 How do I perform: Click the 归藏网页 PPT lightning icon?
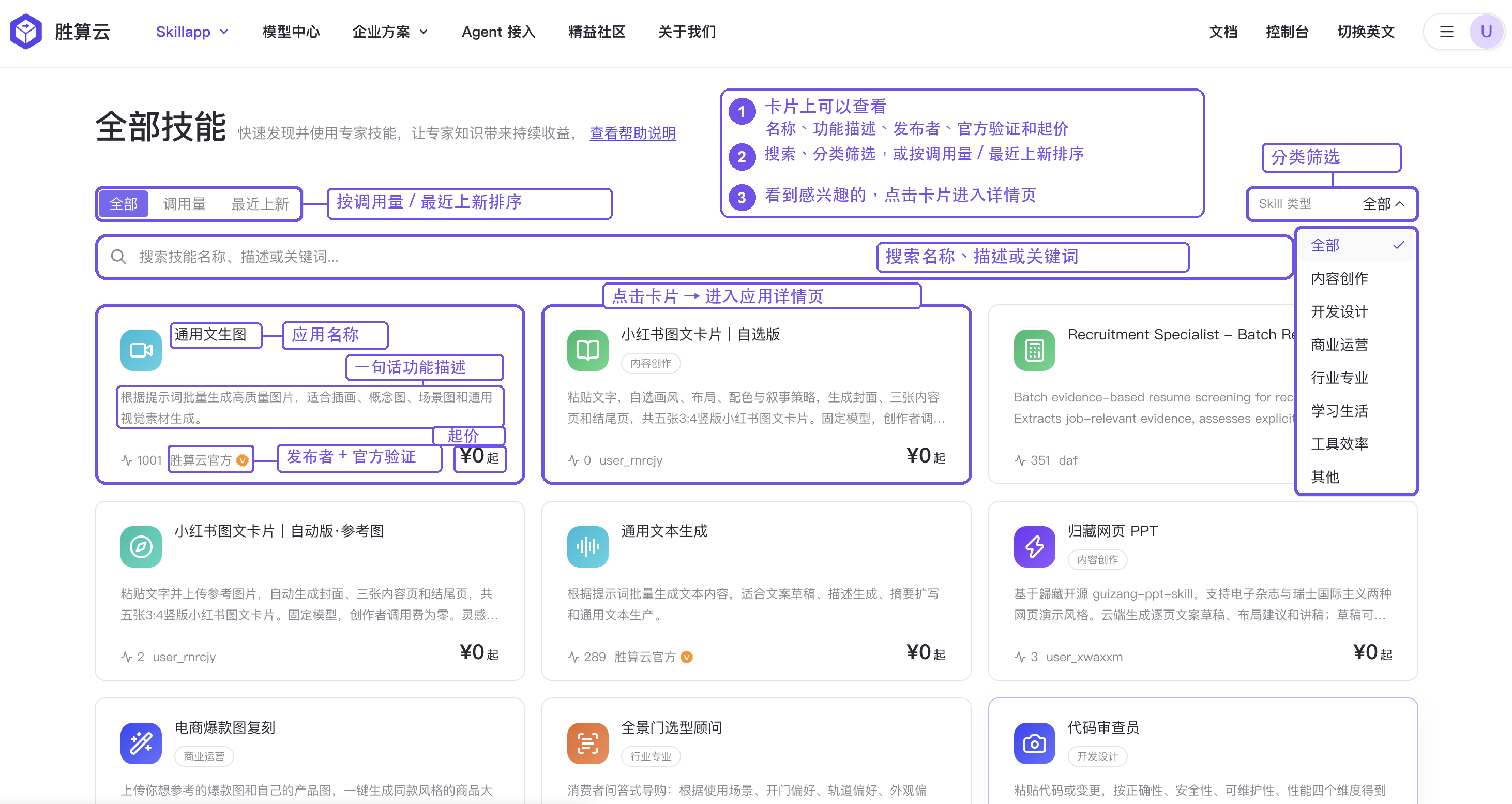click(1034, 547)
